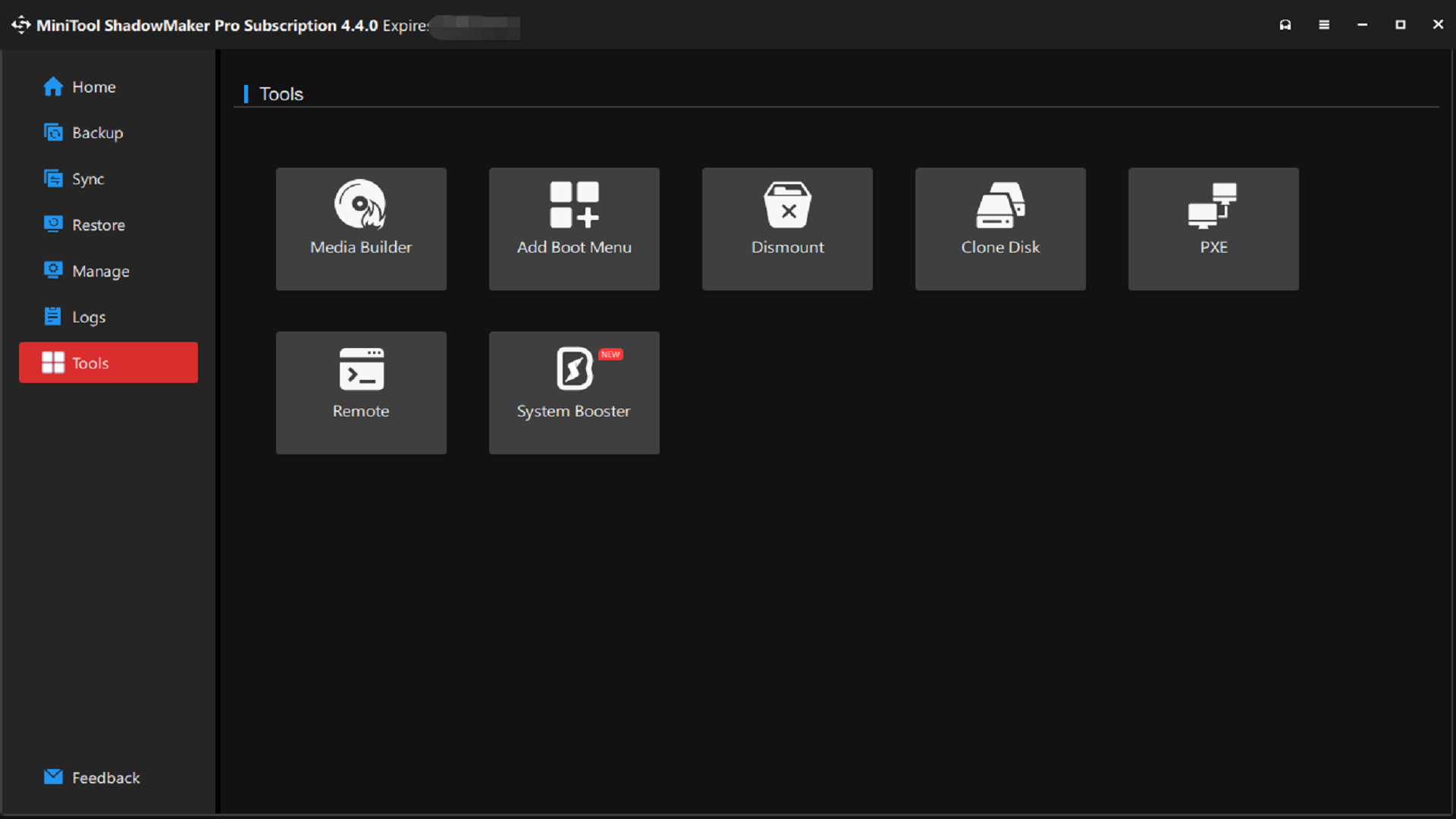This screenshot has height=819, width=1456.
Task: Open the Sync section
Action: (88, 179)
